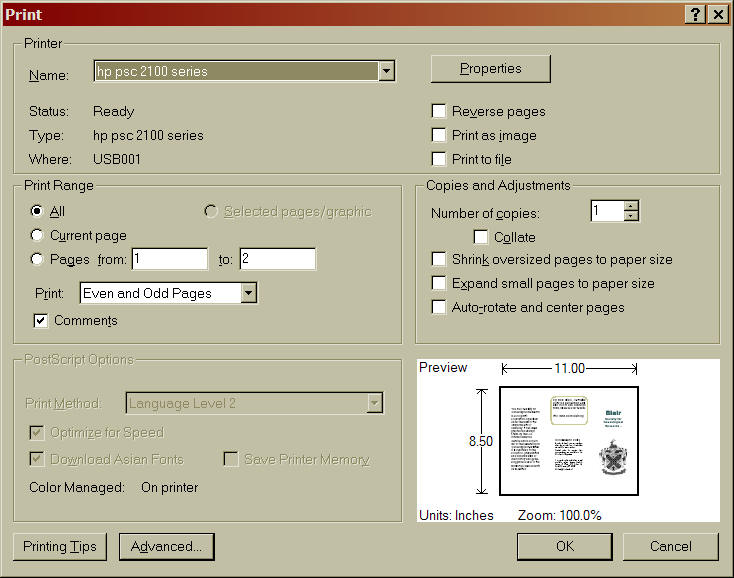Select the Pages range radio button
Screen dimensions: 734x578
click(38, 260)
